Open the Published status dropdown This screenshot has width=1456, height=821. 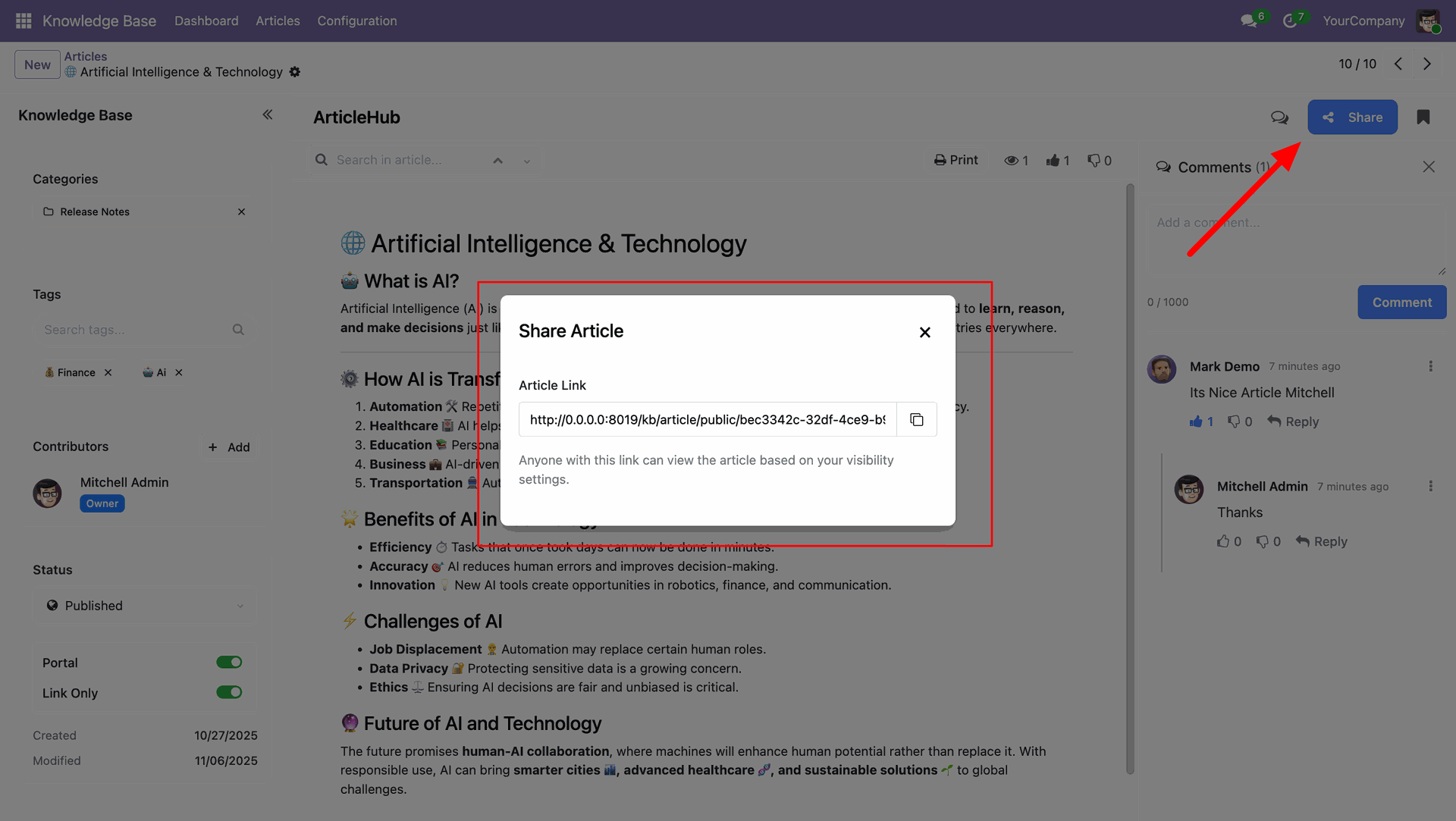[x=144, y=605]
